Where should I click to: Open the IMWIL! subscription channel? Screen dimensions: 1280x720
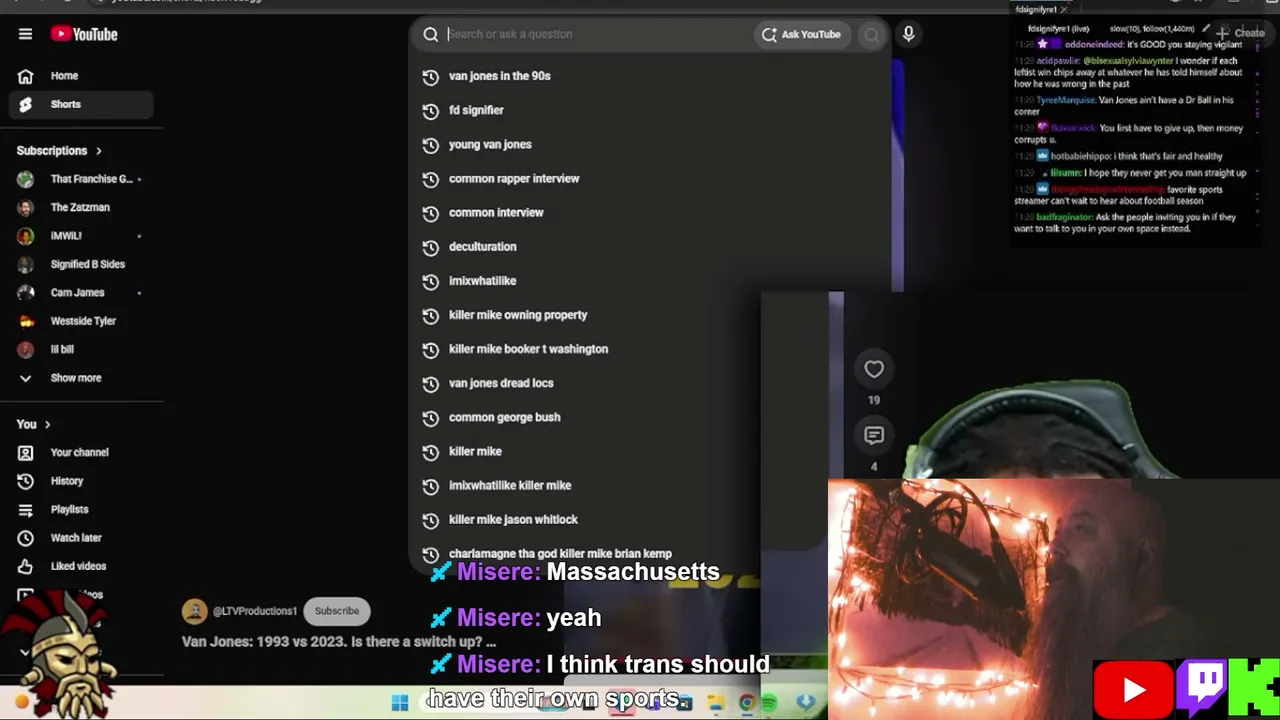point(81,236)
